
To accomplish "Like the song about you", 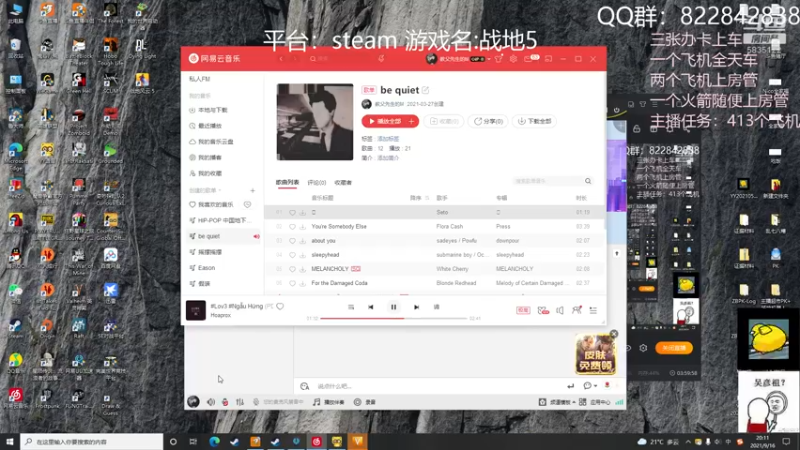I will click(292, 241).
